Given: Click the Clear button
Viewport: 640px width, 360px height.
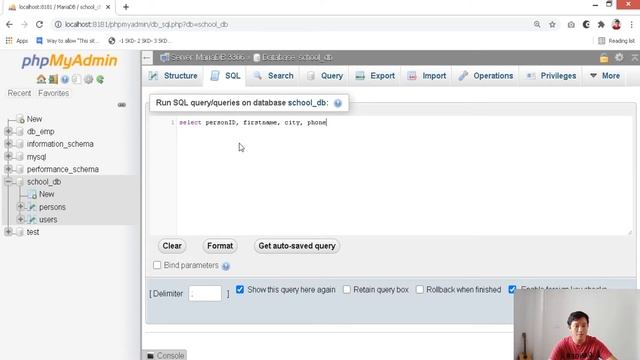Looking at the screenshot, I should 172,246.
